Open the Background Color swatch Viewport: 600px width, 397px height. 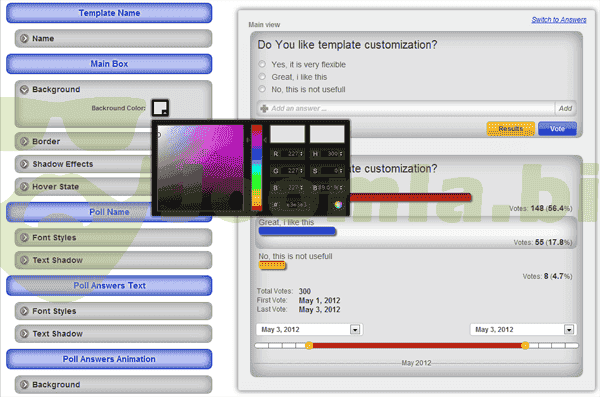[x=160, y=108]
